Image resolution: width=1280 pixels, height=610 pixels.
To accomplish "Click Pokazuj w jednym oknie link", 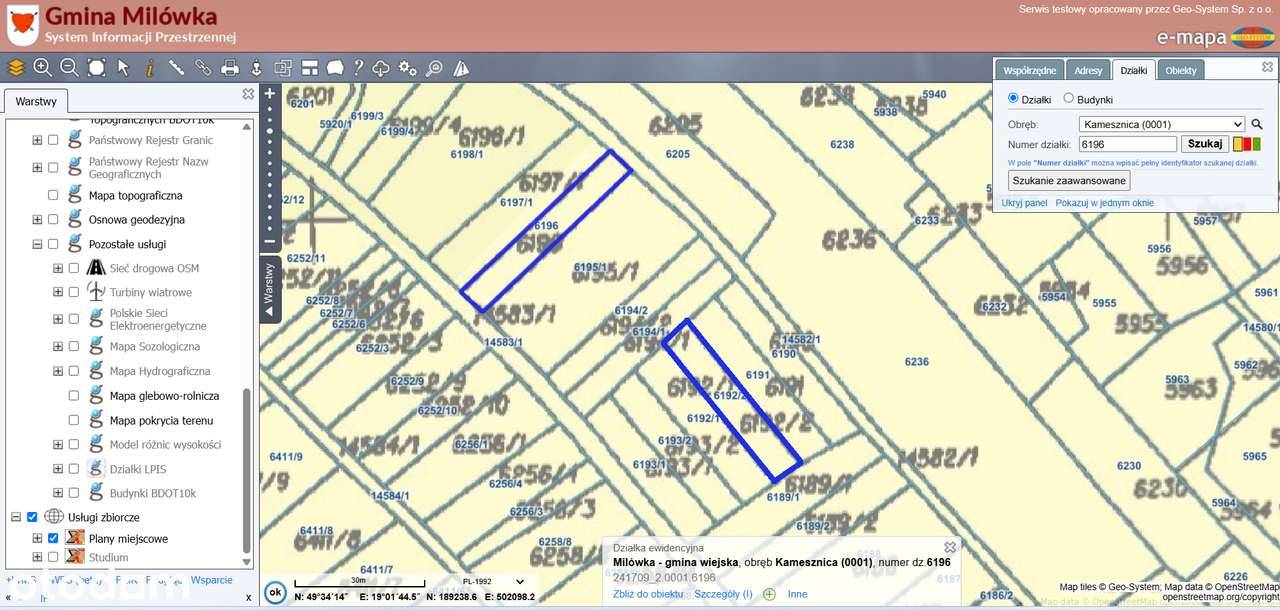I will point(1104,203).
